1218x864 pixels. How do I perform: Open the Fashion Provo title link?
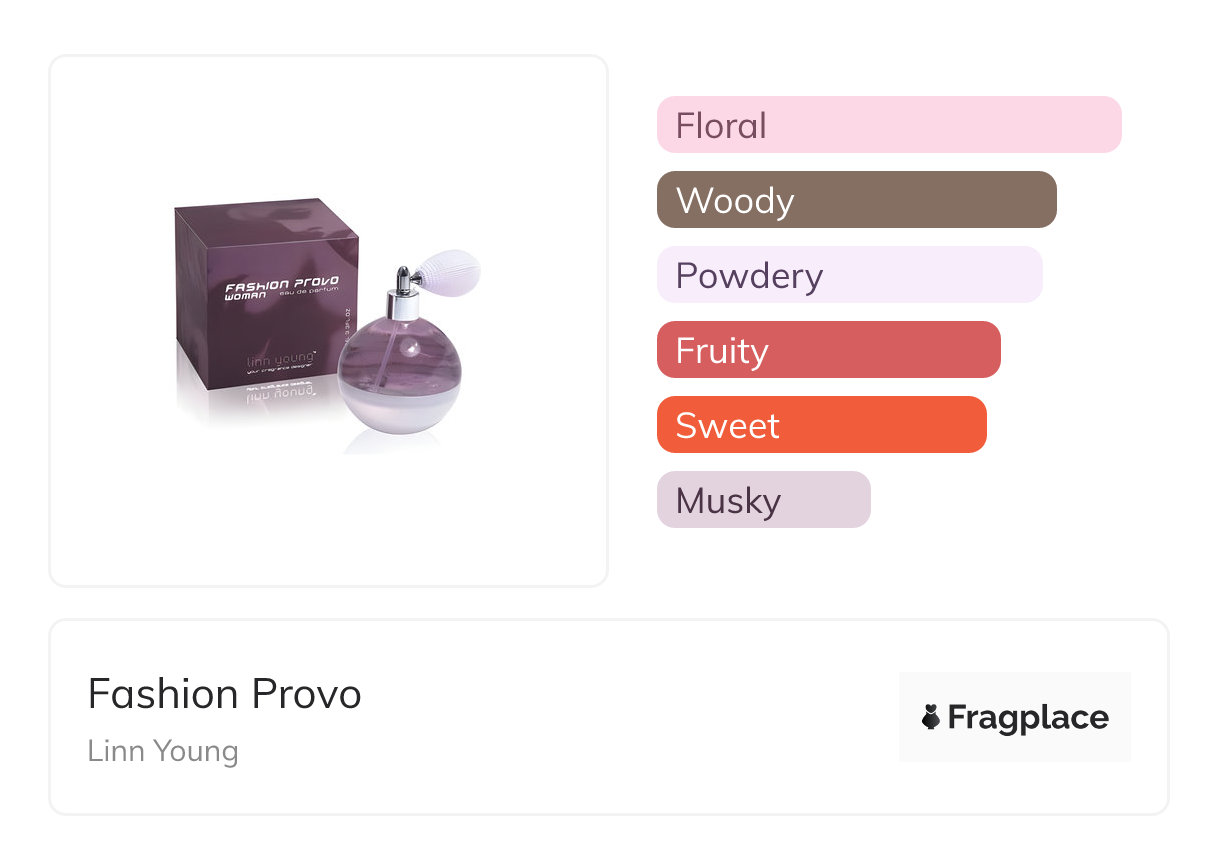224,694
